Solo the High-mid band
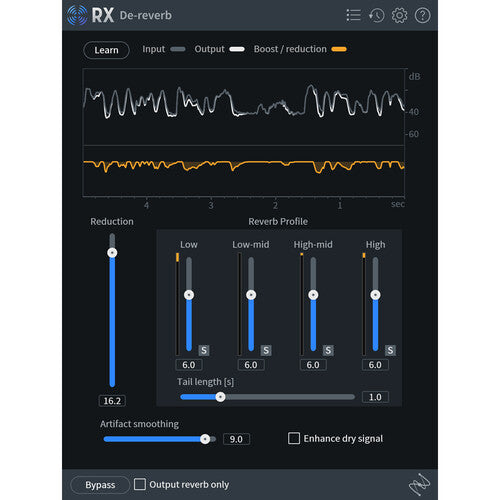The width and height of the screenshot is (500, 500). coord(328,350)
